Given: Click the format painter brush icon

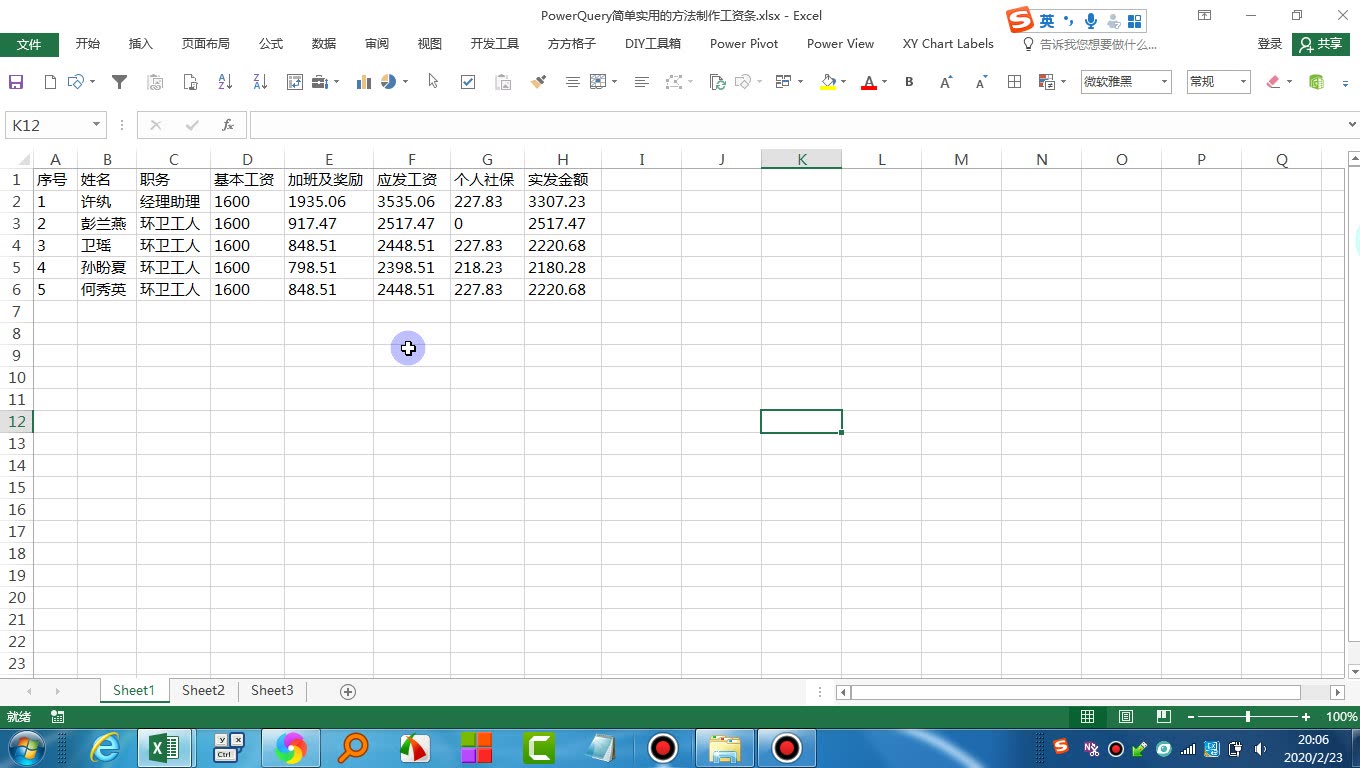Looking at the screenshot, I should click(538, 82).
